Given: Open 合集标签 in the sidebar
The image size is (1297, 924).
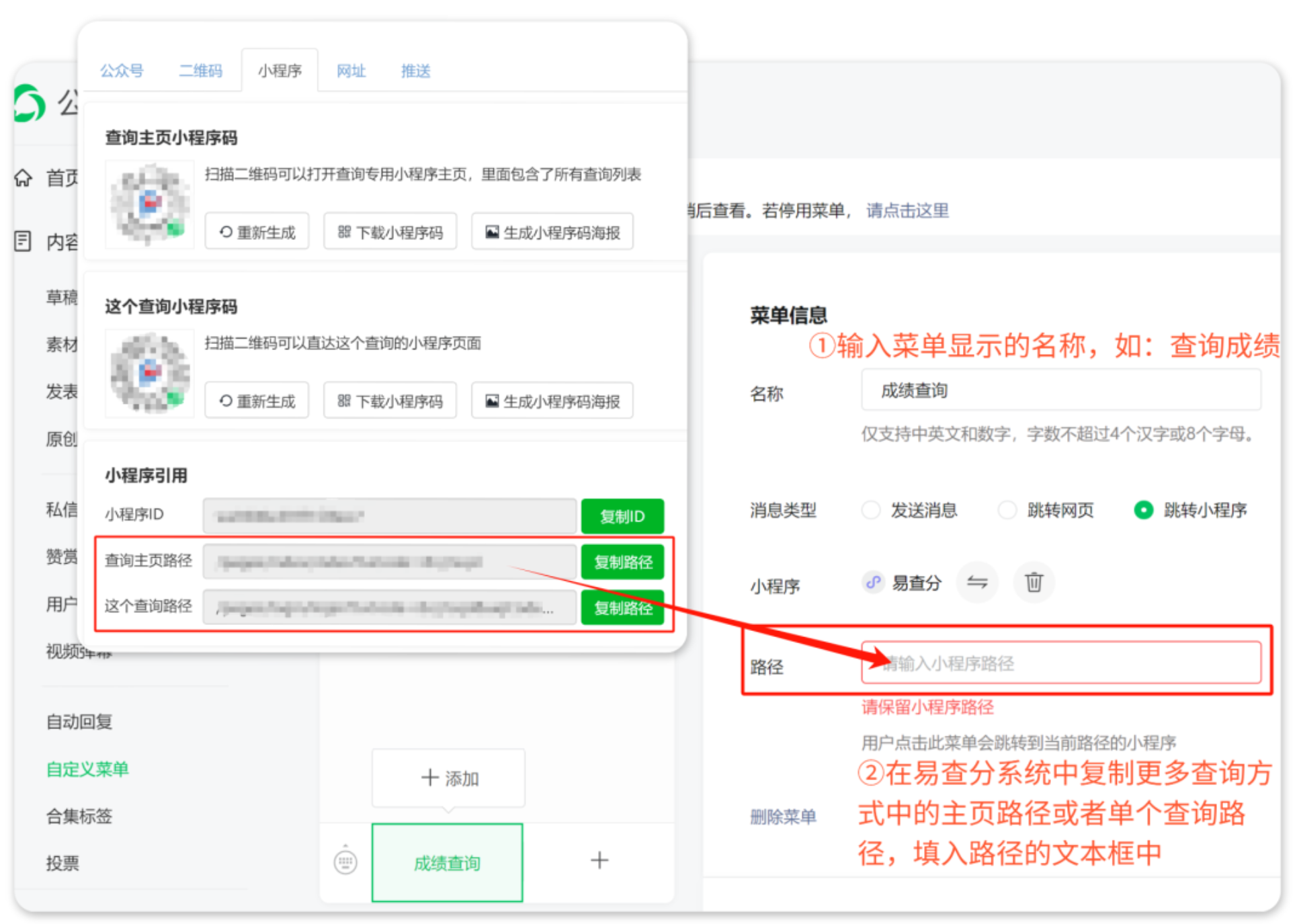Looking at the screenshot, I should coord(79,816).
